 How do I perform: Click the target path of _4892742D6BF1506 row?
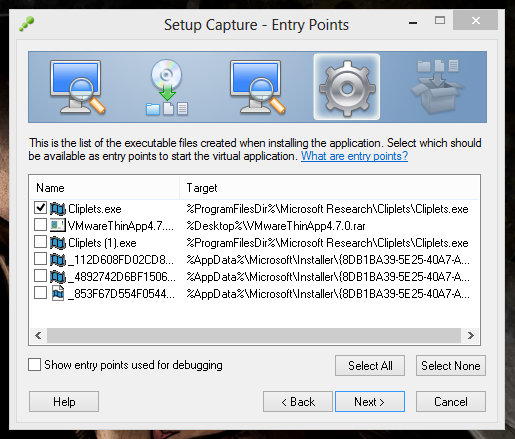tap(328, 277)
